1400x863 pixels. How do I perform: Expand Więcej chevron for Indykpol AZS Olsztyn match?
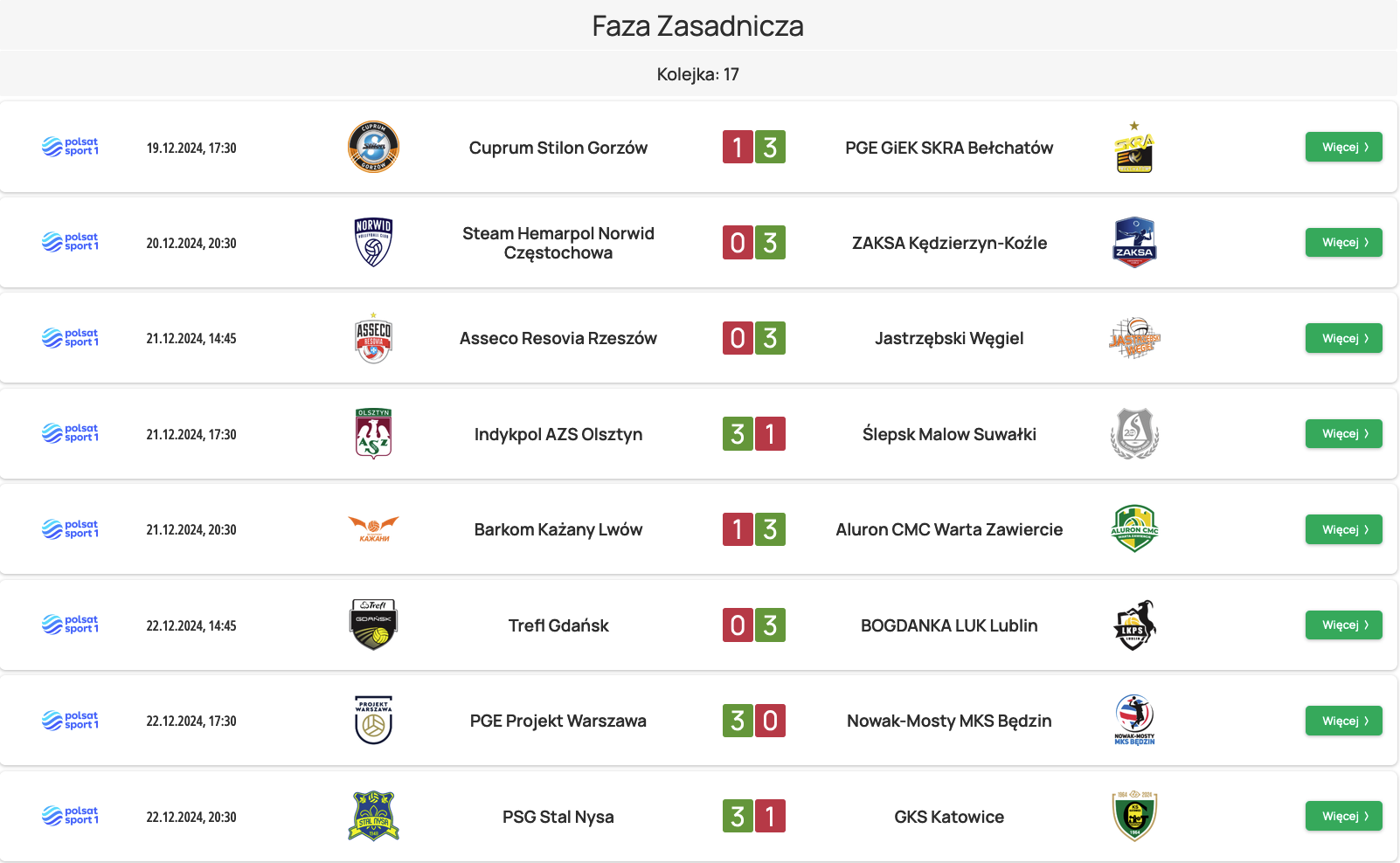coord(1366,433)
